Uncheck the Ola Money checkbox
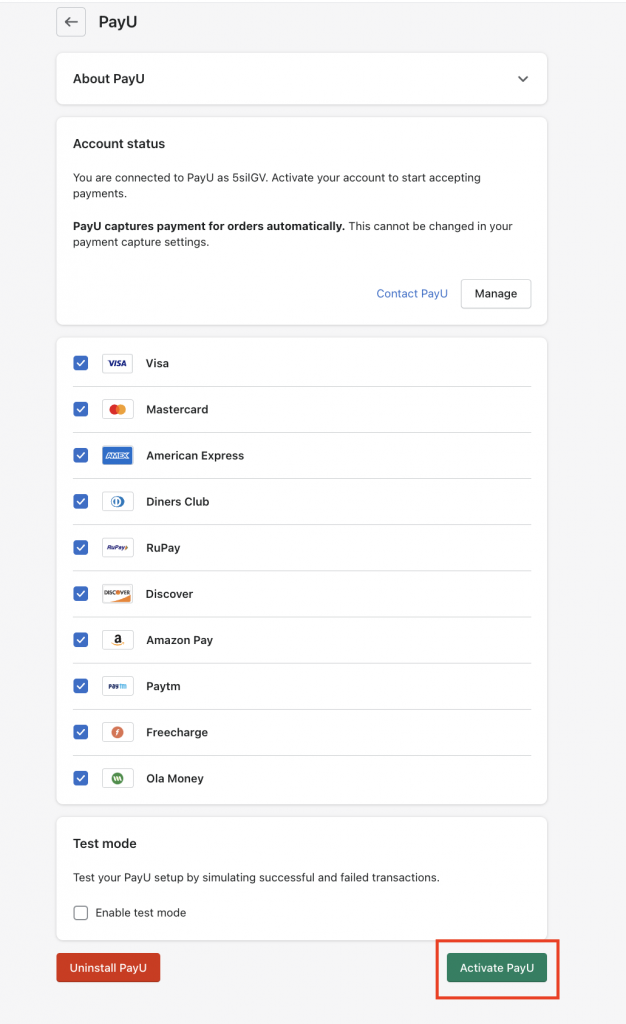This screenshot has height=1024, width=626. pos(81,778)
